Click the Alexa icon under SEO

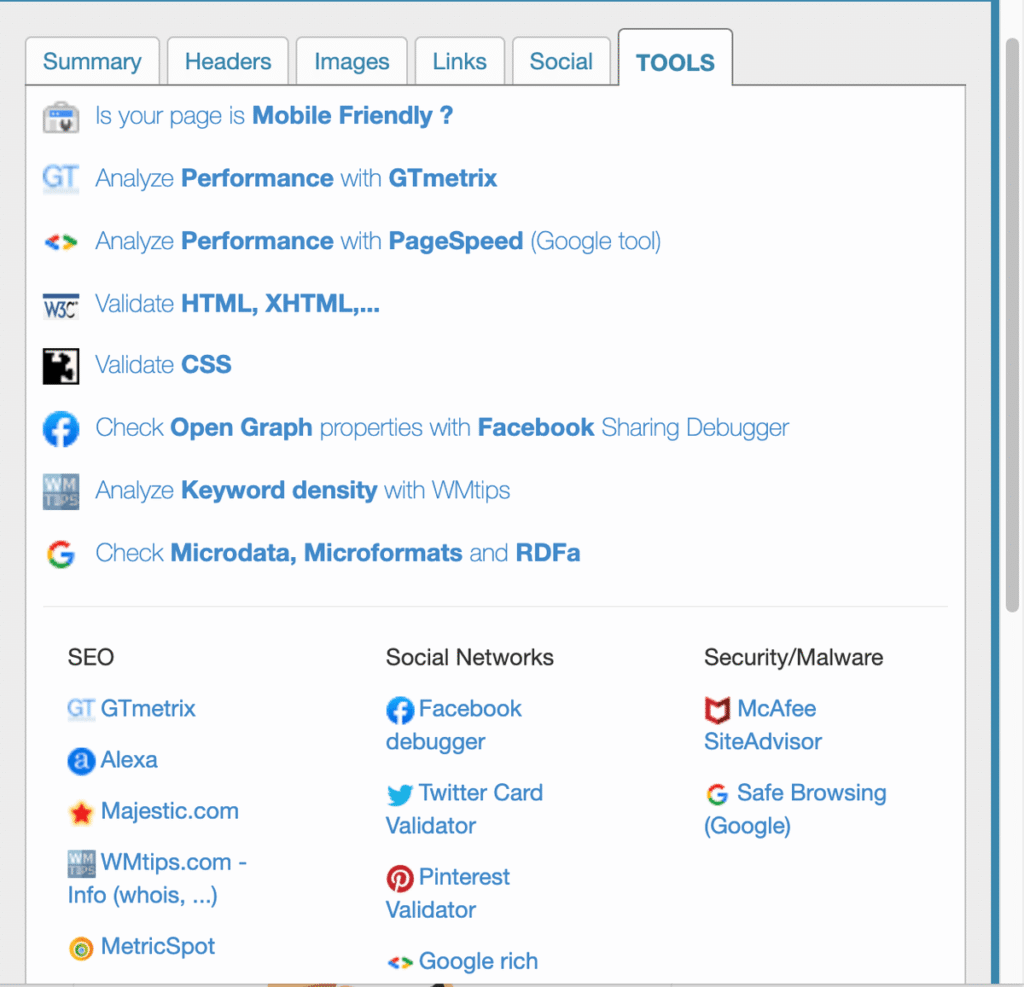click(x=82, y=761)
